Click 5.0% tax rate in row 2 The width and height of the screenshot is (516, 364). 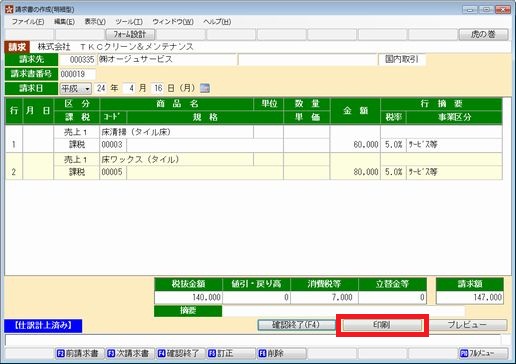pos(393,172)
